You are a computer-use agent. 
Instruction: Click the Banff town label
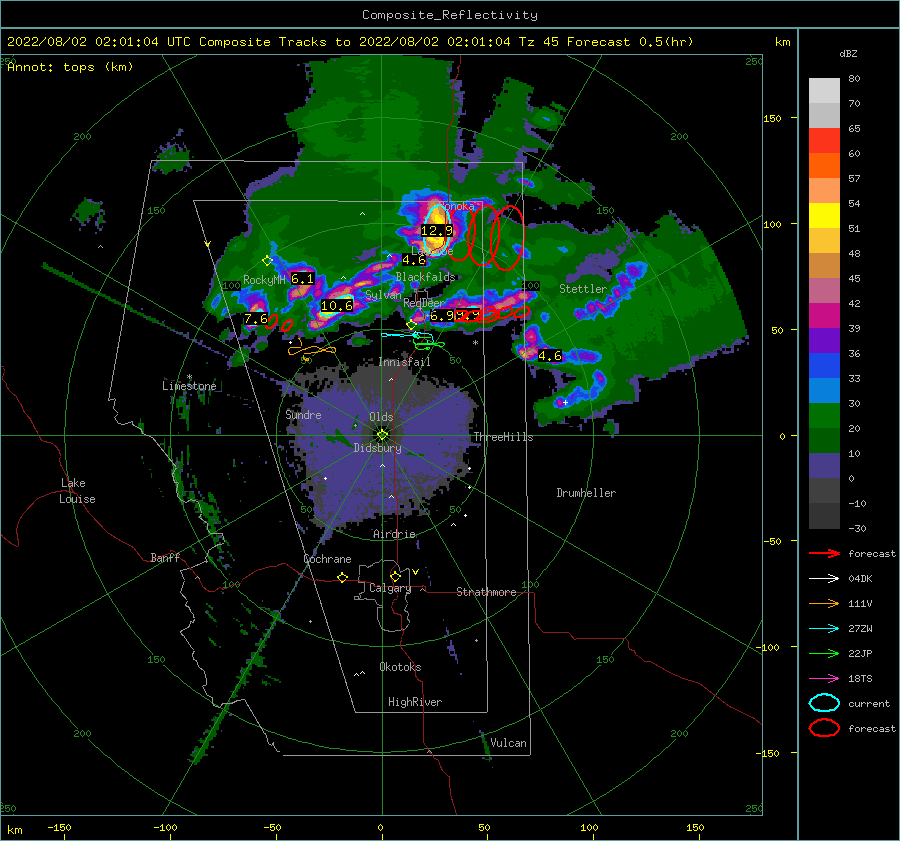(165, 557)
